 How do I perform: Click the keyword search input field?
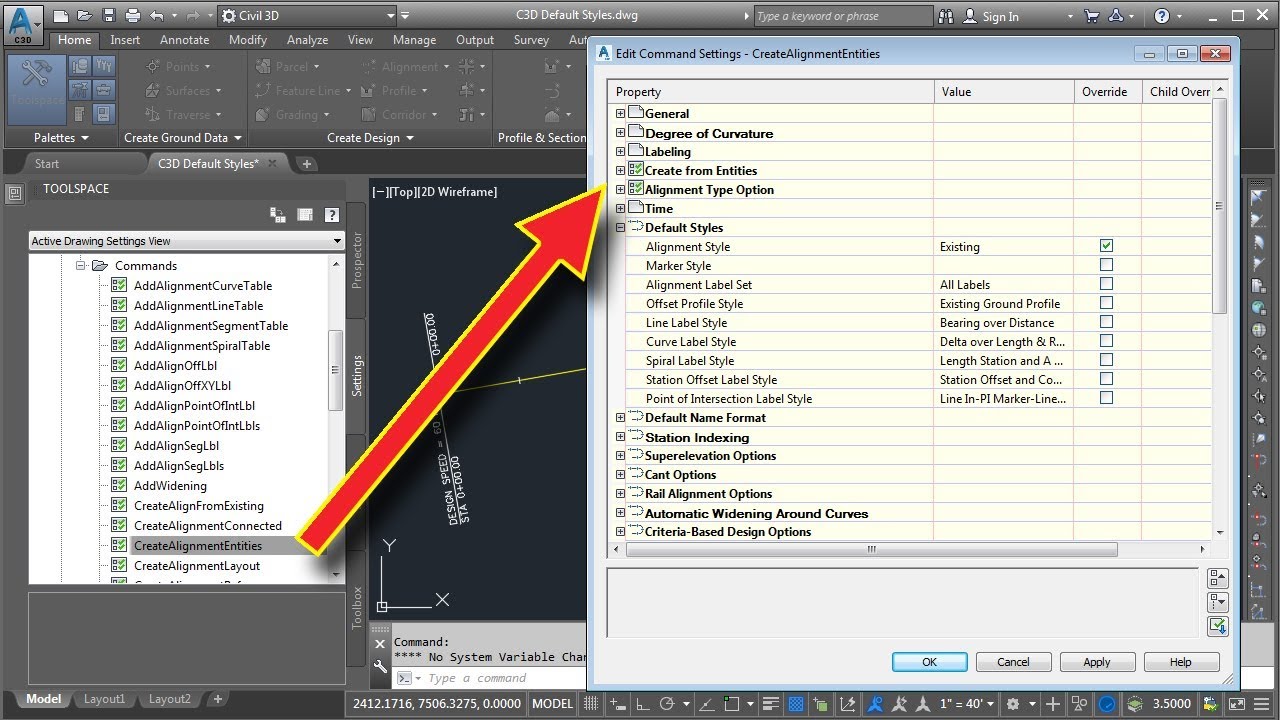tap(842, 16)
